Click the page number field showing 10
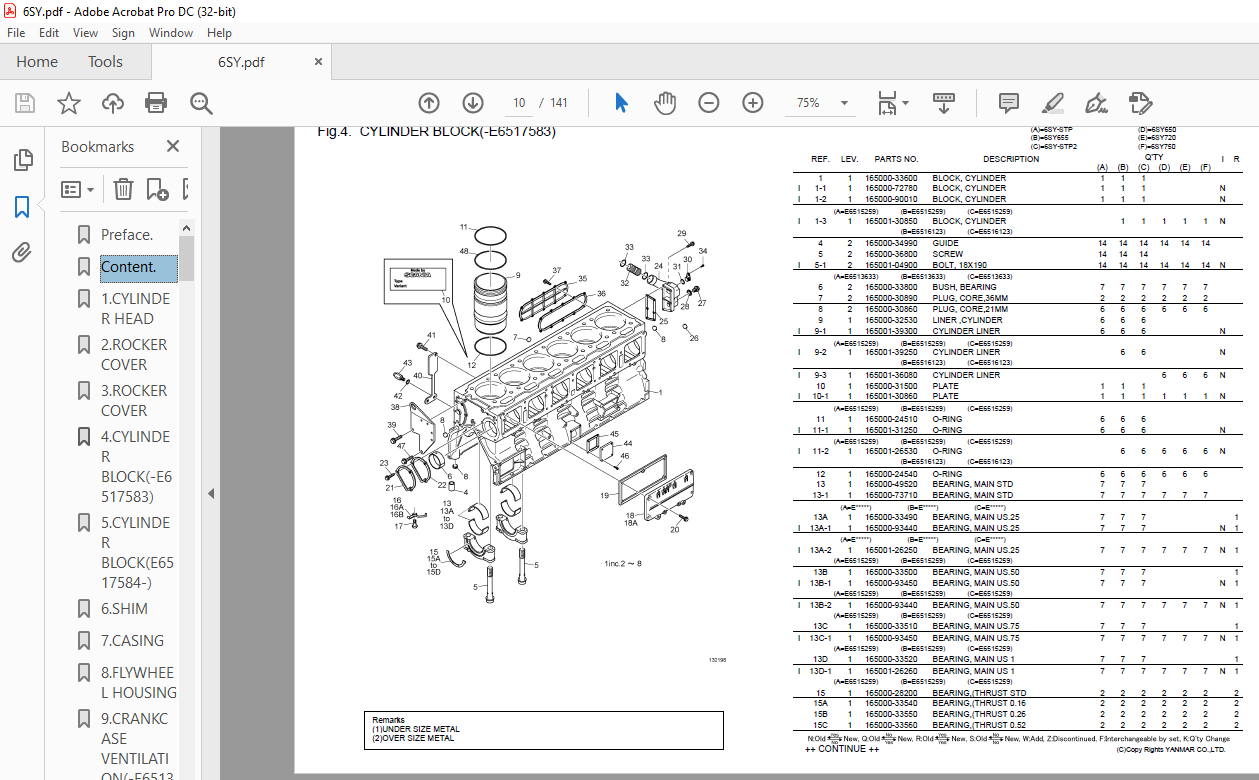Image resolution: width=1259 pixels, height=780 pixels. [518, 103]
